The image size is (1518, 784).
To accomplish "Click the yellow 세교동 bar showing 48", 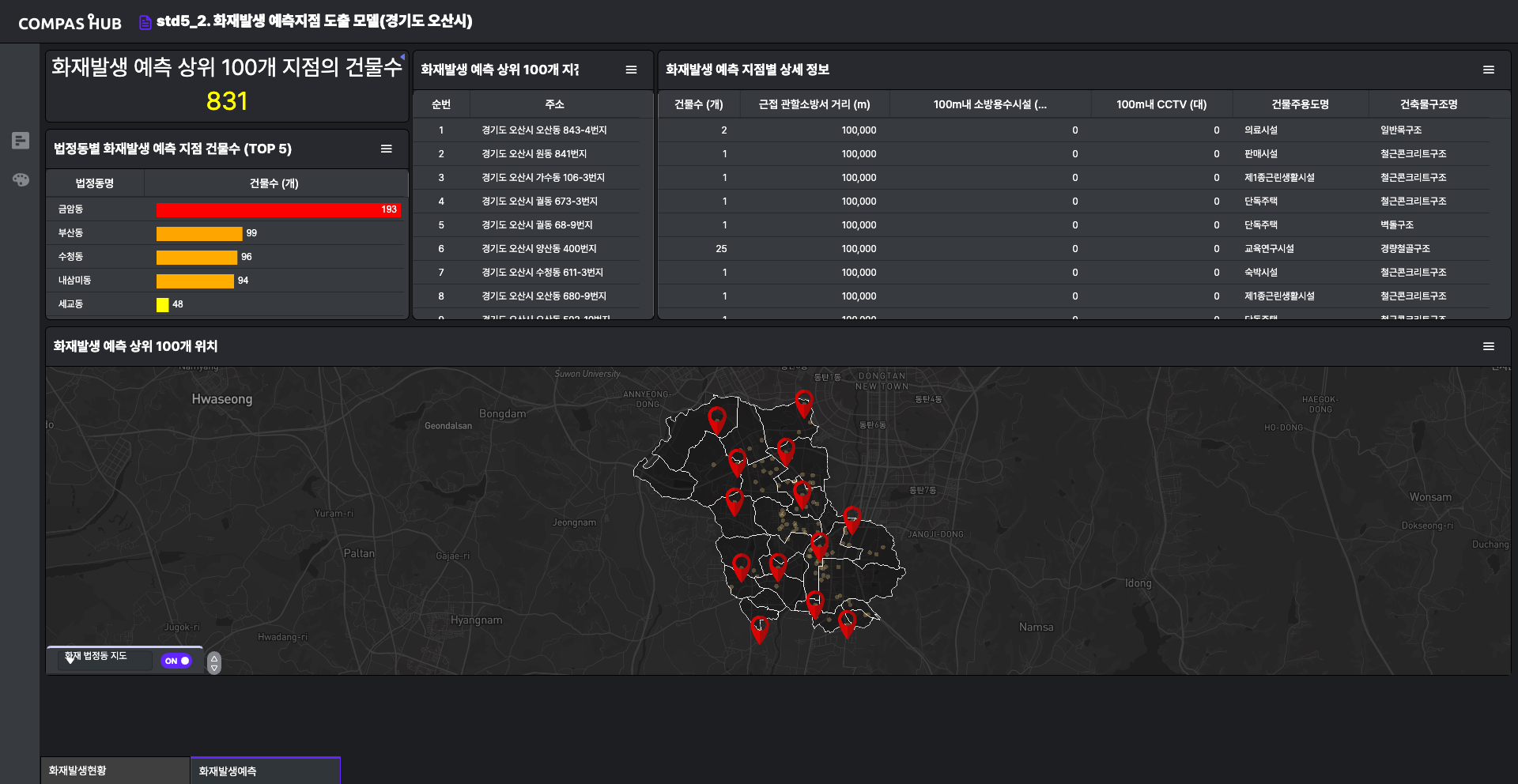I will pos(163,304).
